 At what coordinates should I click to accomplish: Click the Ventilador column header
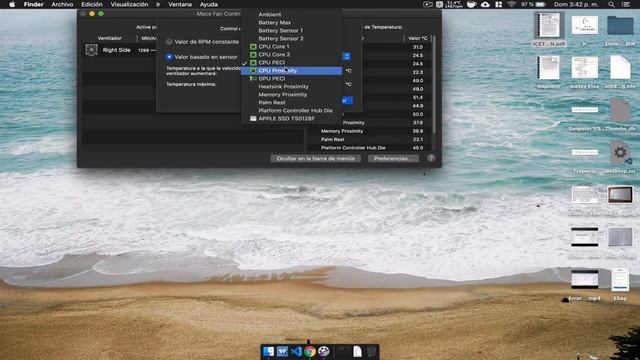point(109,38)
